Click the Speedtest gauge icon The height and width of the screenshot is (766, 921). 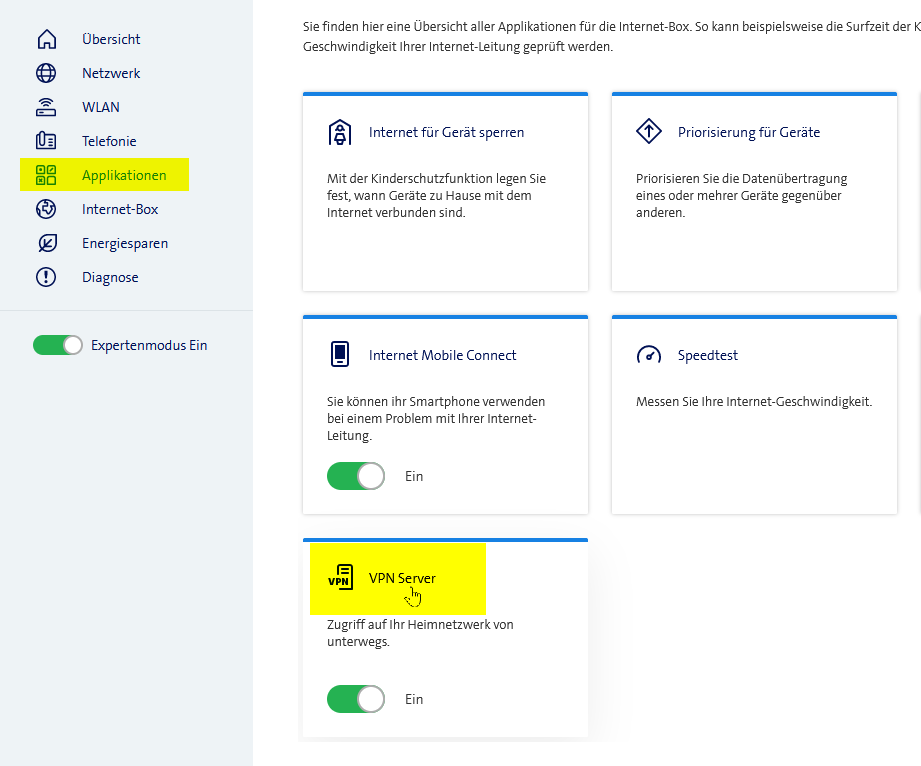[x=648, y=355]
